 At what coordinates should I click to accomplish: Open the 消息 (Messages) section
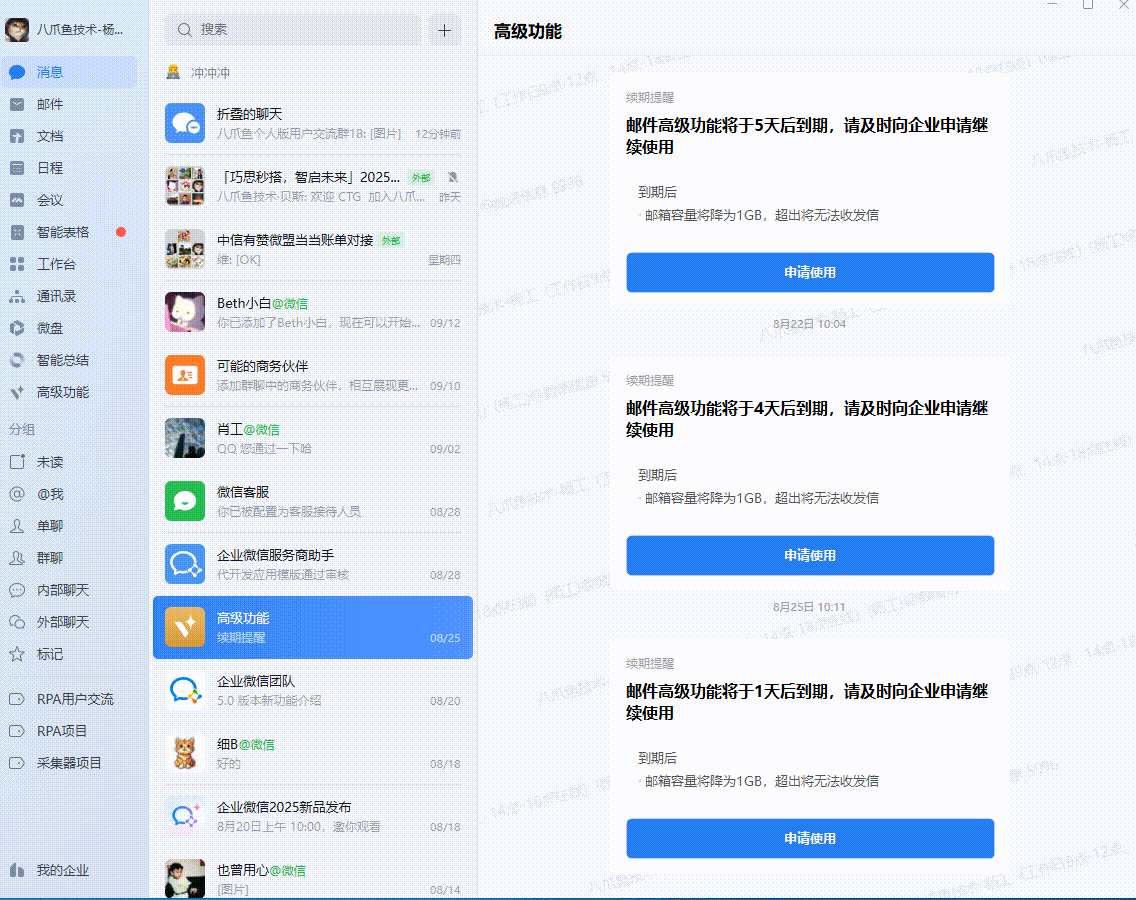(69, 72)
